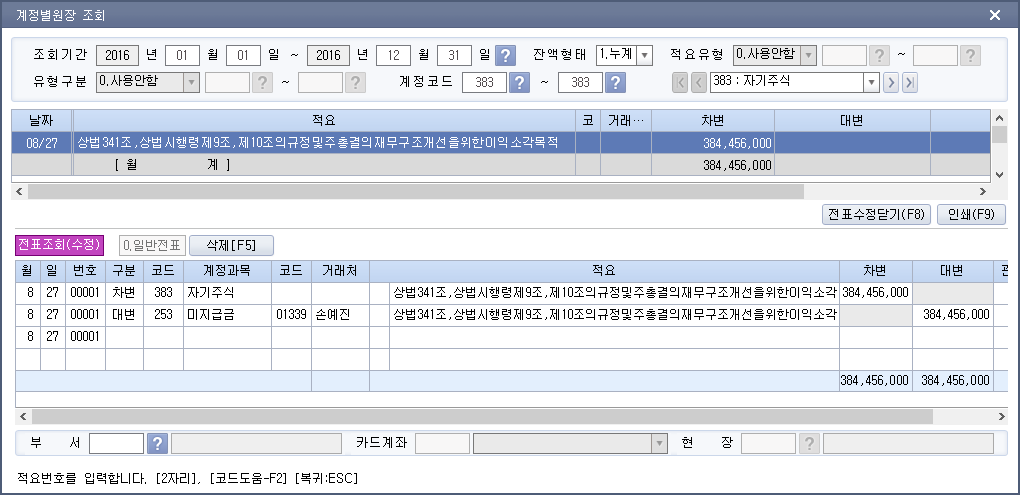Image resolution: width=1020 pixels, height=495 pixels.
Task: Click the 대변 구분 cell in voucher row
Action: click(x=124, y=315)
